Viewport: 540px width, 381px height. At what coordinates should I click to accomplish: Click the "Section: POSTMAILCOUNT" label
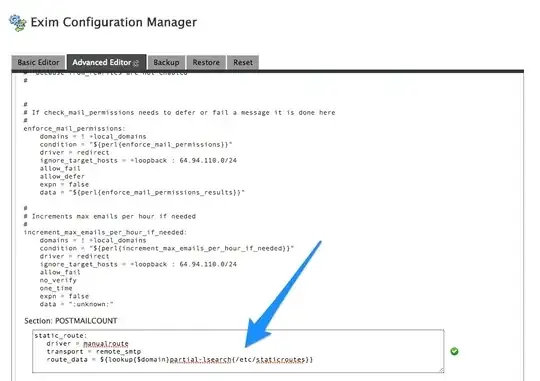[71, 321]
